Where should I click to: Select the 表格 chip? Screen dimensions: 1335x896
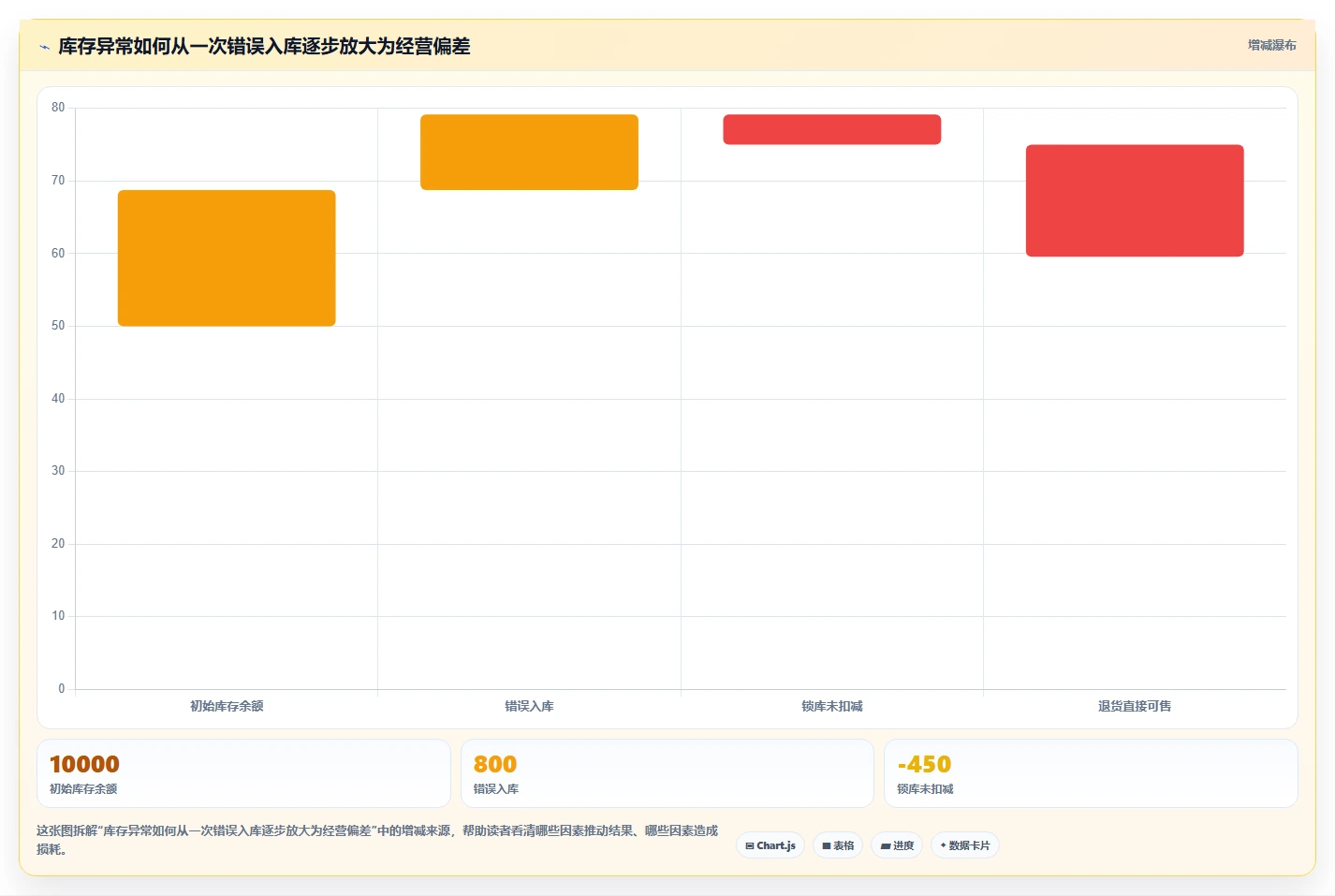[x=838, y=845]
